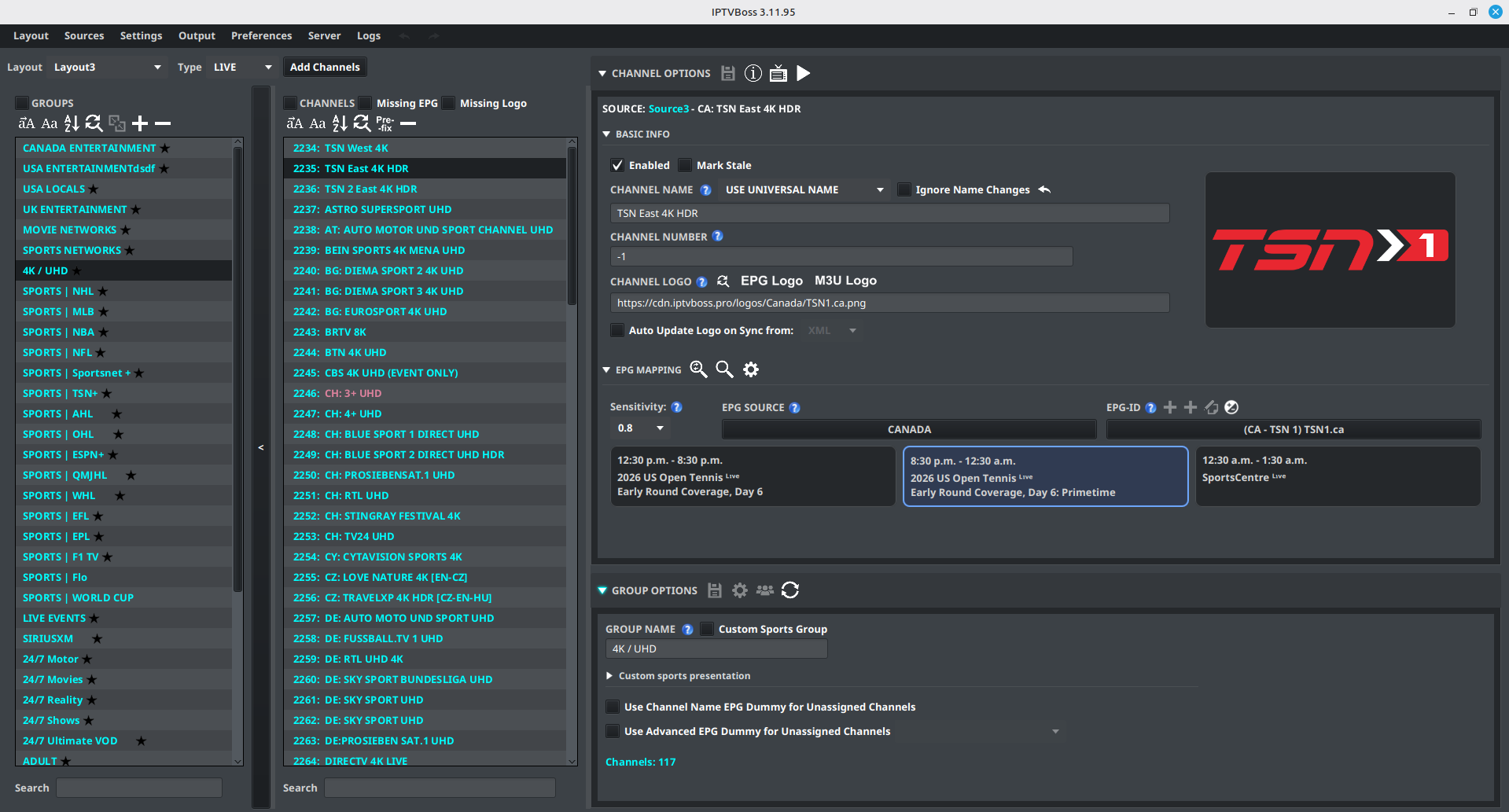
Task: Open the Preferences menu
Action: coord(261,35)
